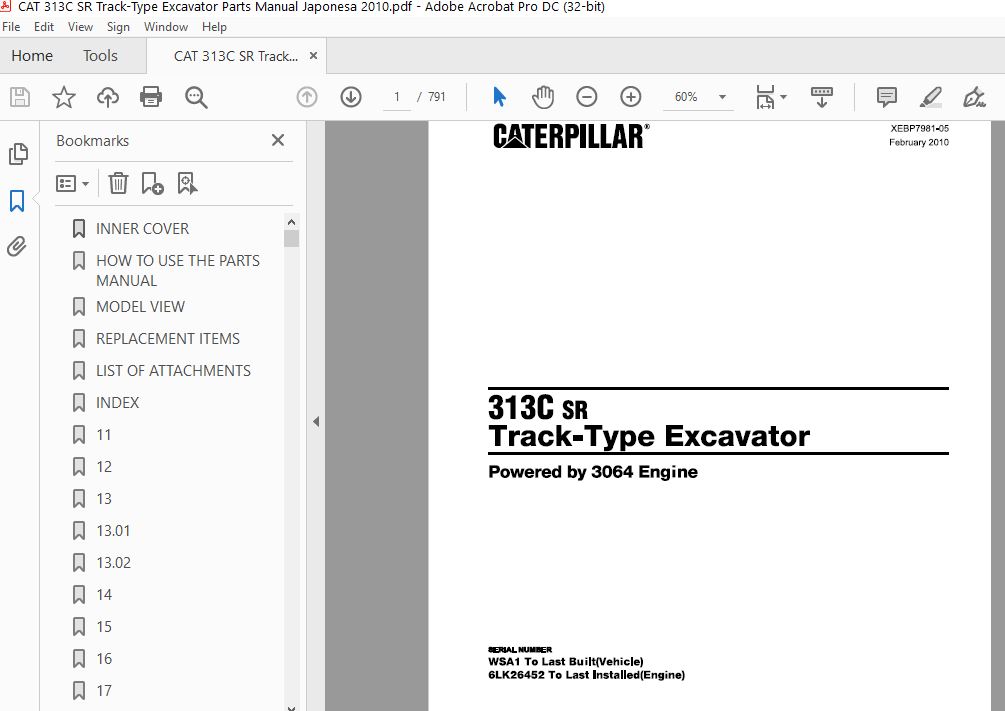Close the CAT 313C SR Track tab
This screenshot has width=1005, height=711.
313,56
